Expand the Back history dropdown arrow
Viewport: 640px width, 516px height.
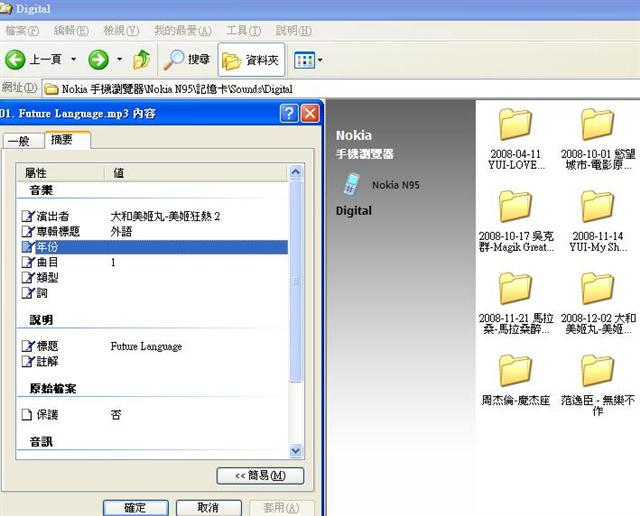click(x=73, y=59)
